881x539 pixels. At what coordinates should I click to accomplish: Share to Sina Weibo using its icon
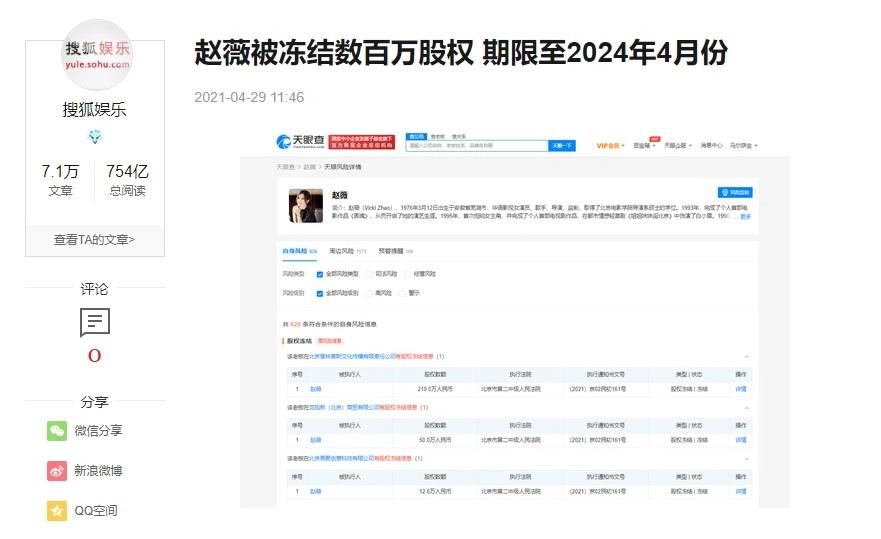click(57, 470)
